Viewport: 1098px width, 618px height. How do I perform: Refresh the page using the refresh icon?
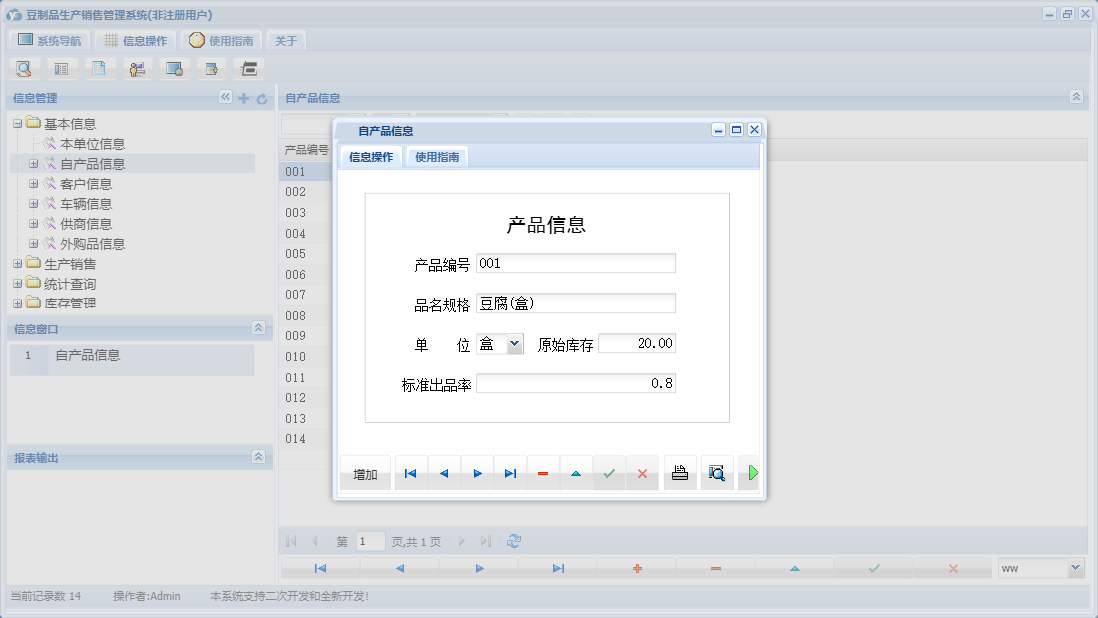(514, 541)
